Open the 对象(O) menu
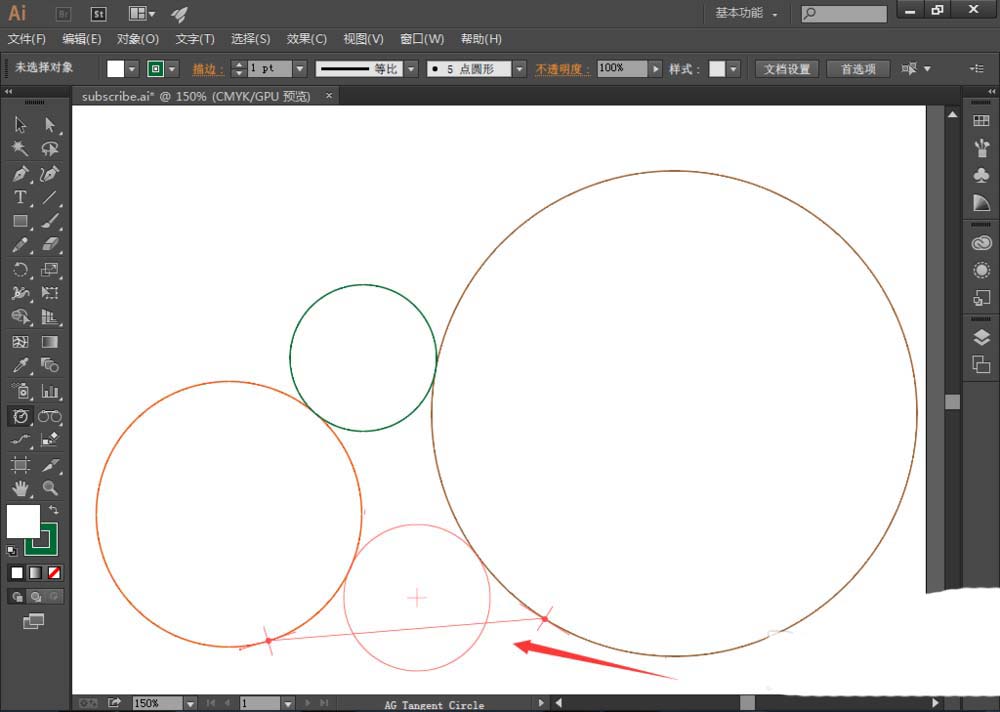Screen dimensions: 1000x712 pos(137,39)
